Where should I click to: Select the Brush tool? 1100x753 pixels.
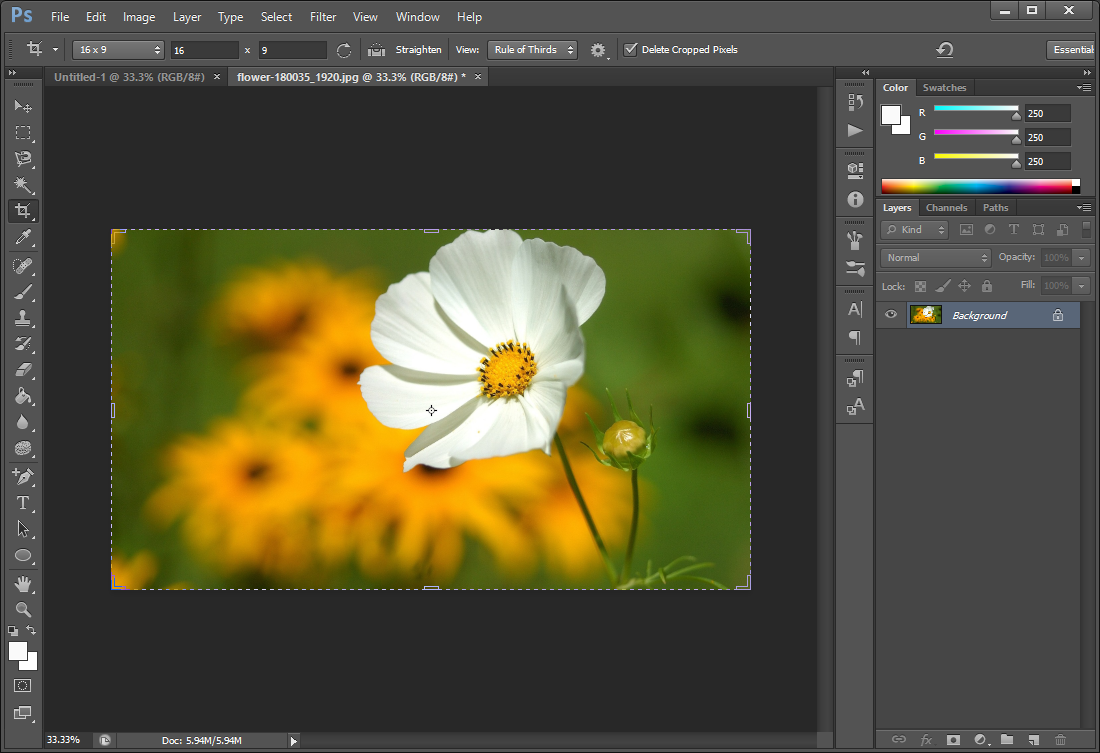pyautogui.click(x=23, y=292)
